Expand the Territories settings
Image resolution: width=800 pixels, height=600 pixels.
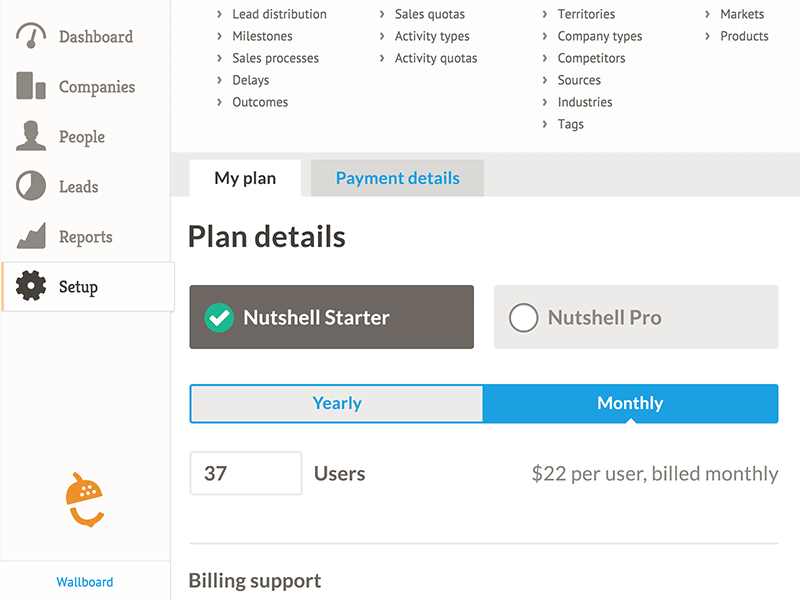pos(585,14)
